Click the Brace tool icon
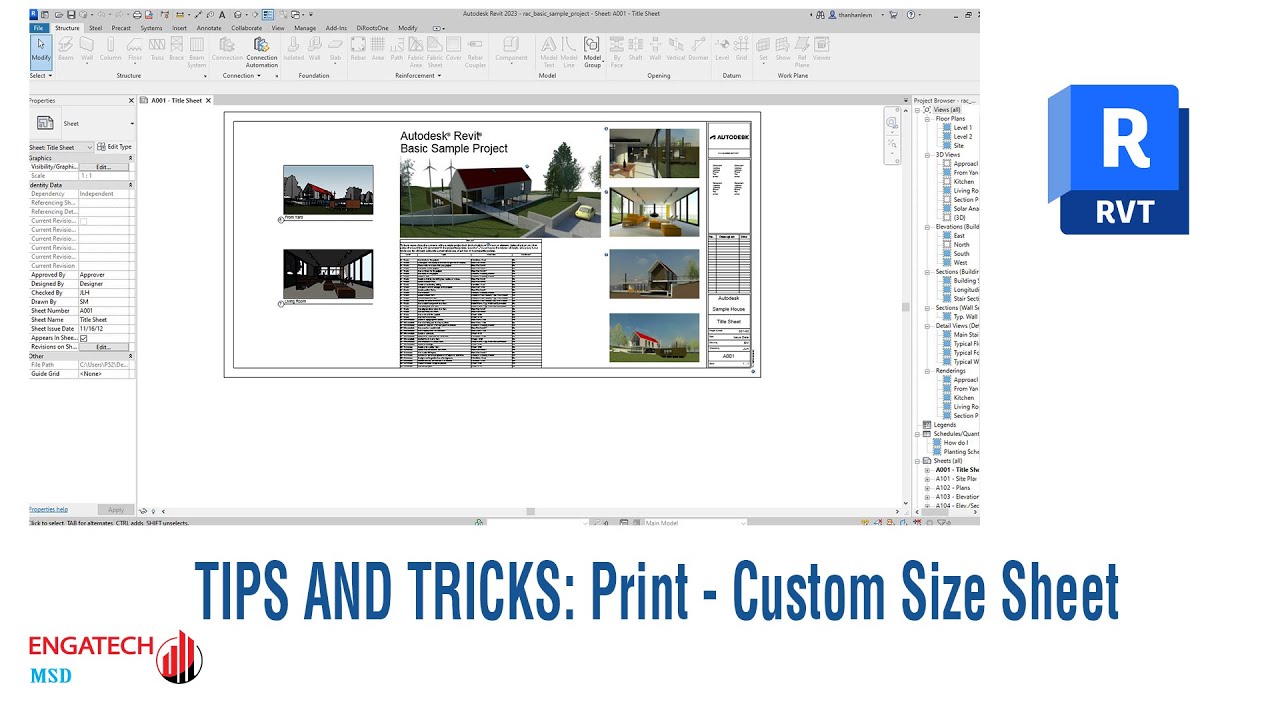This screenshot has width=1280, height=720. tap(176, 49)
